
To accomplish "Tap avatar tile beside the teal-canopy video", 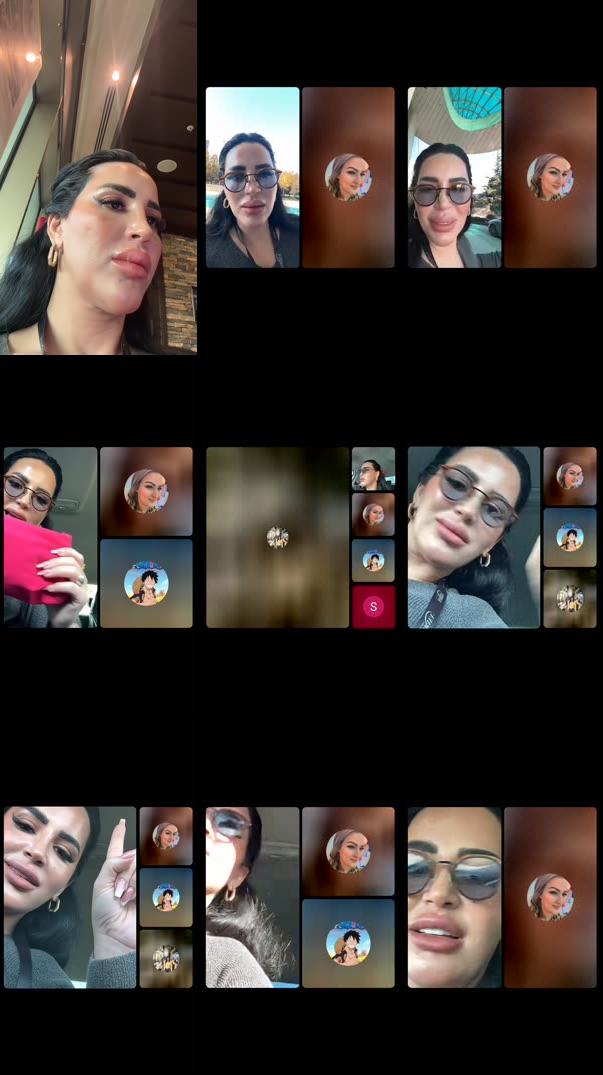I will (x=550, y=177).
